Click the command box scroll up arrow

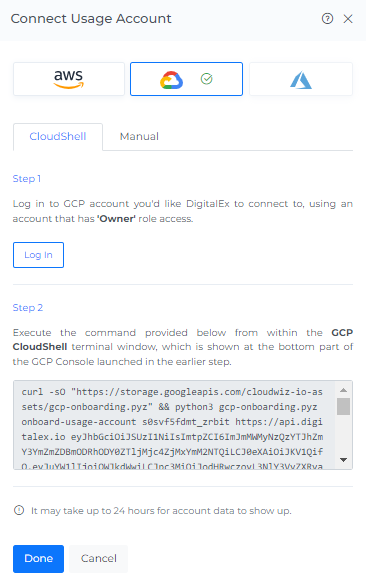coord(343,390)
